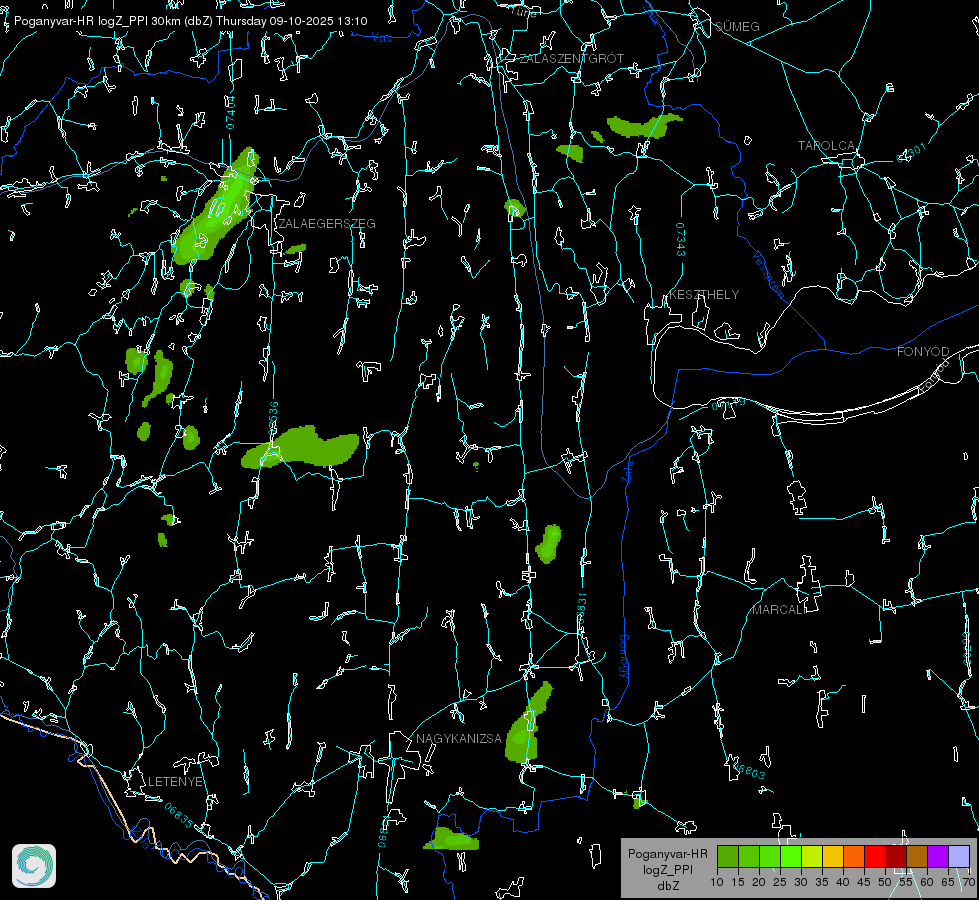Click the road number 06835 label
Viewport: 979px width, 900px height.
[179, 816]
